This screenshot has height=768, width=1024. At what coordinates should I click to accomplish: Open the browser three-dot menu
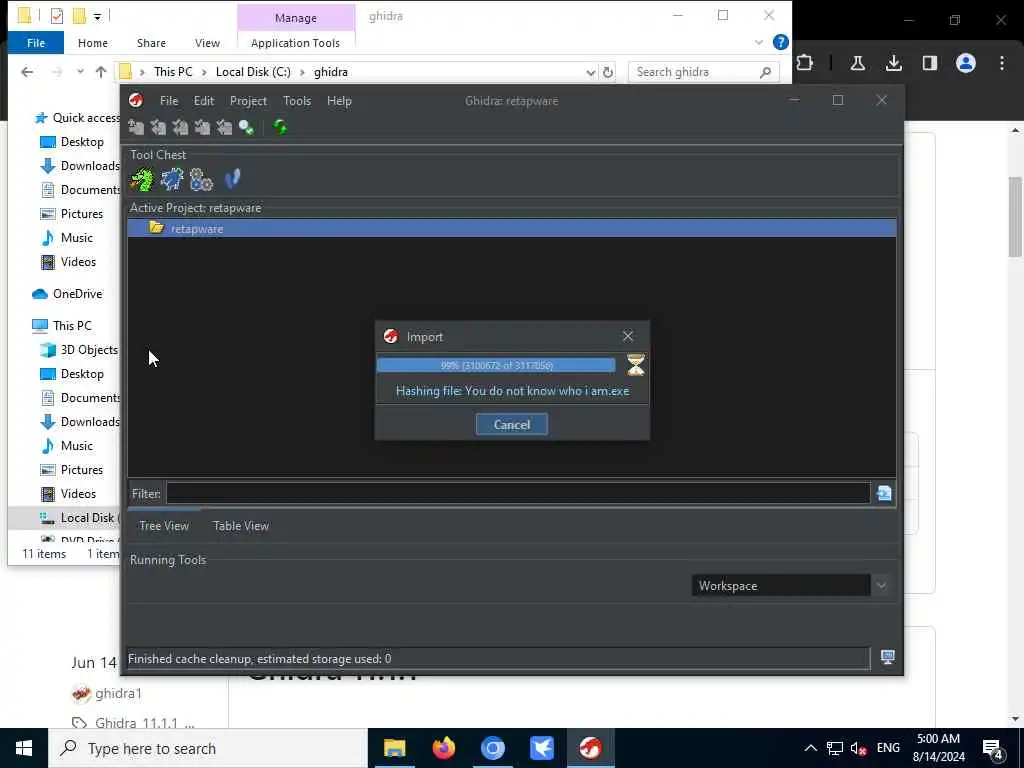pos(1002,63)
